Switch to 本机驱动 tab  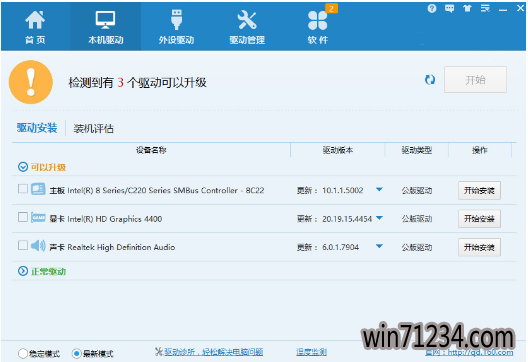click(x=105, y=27)
